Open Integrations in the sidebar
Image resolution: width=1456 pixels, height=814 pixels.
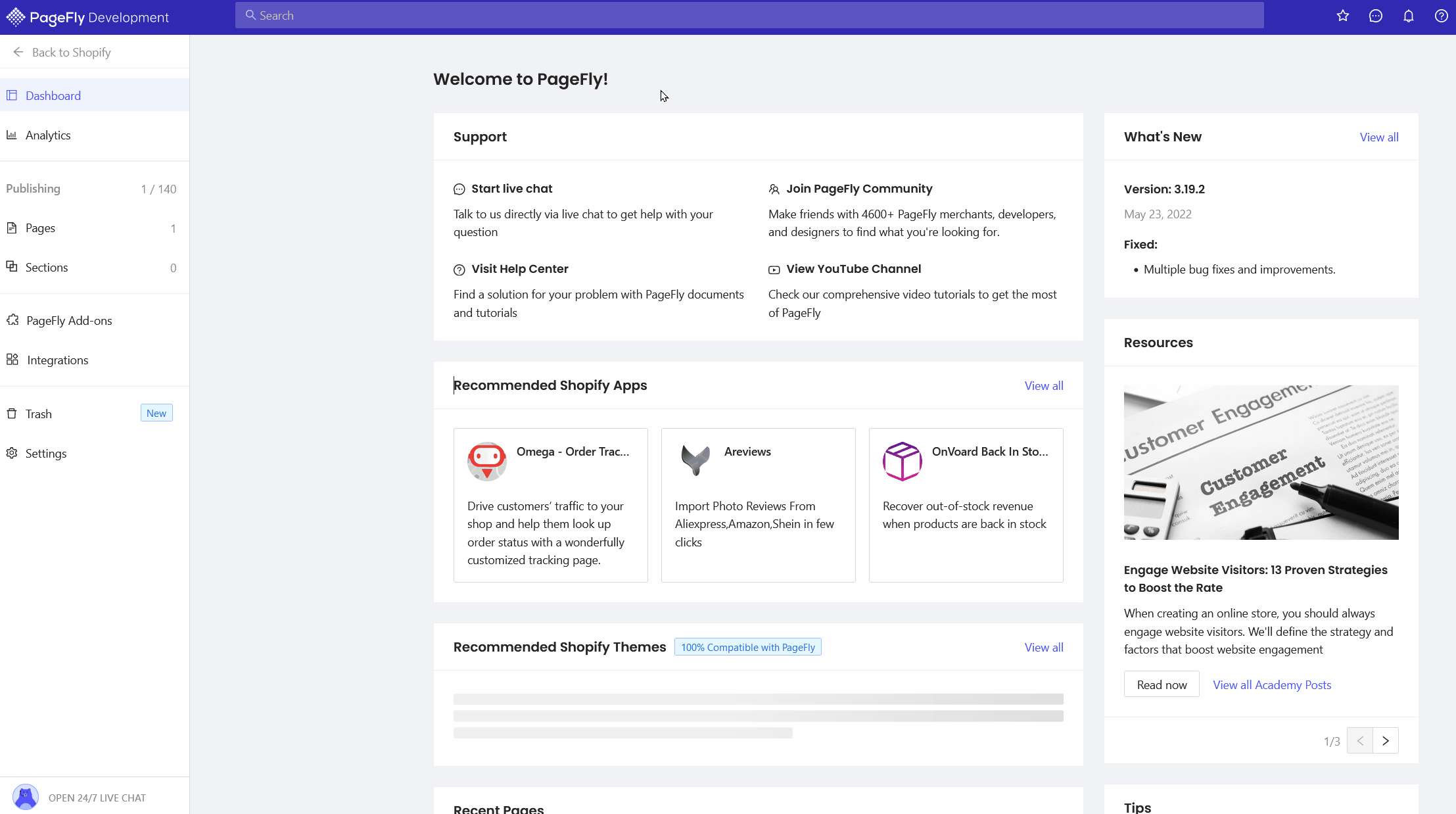coord(95,360)
